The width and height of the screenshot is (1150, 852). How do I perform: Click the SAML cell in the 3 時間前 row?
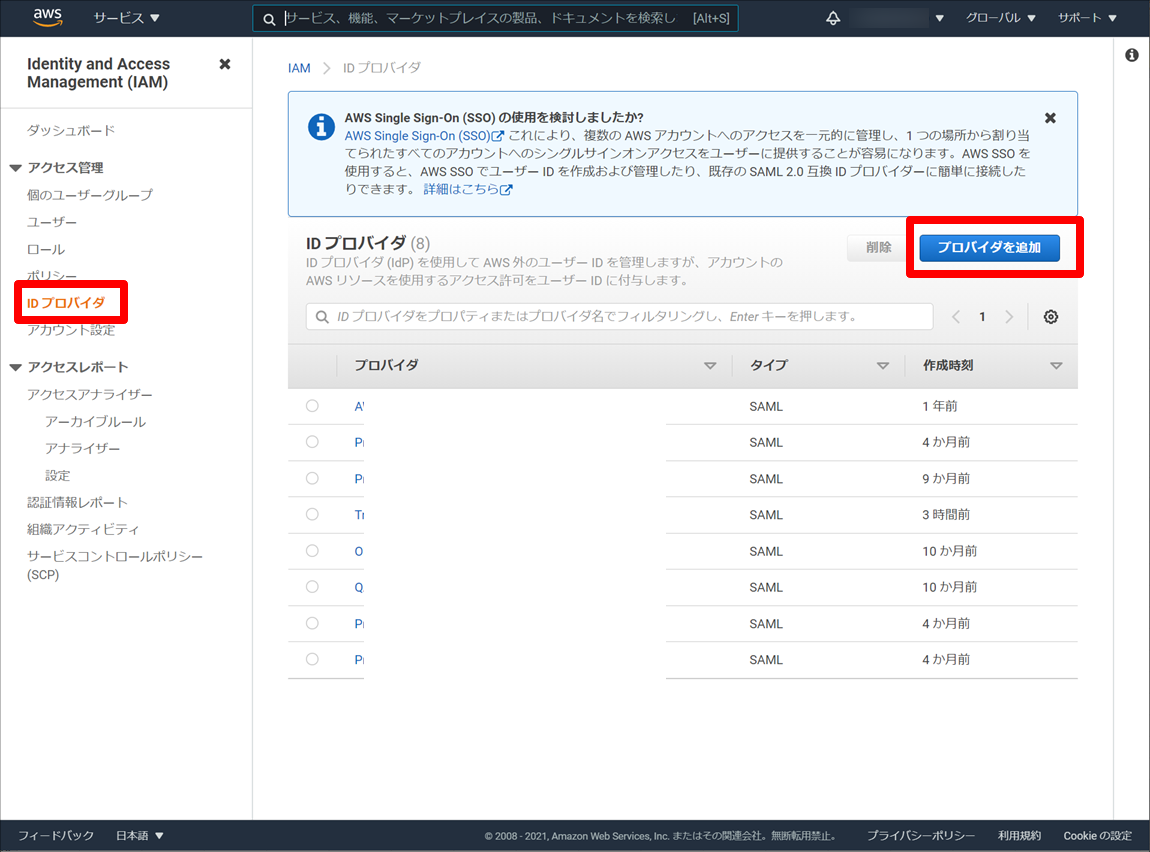[x=766, y=515]
